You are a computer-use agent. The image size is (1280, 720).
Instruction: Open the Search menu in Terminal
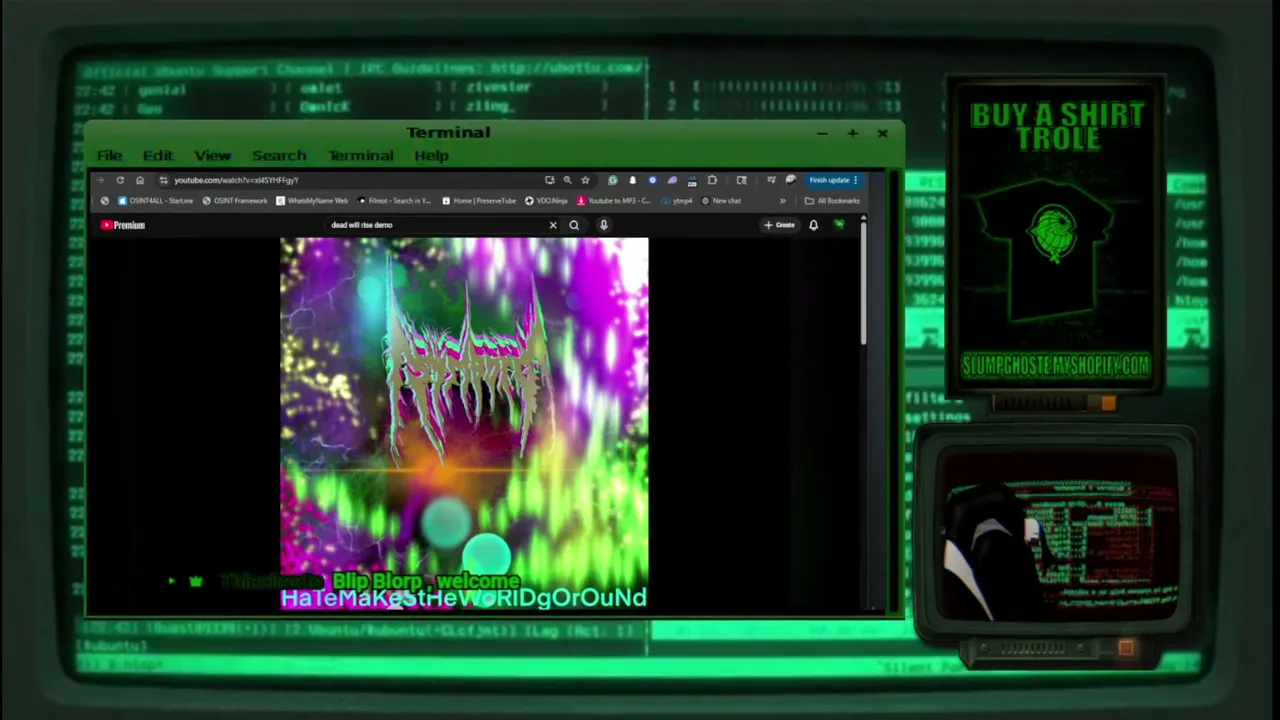click(x=279, y=156)
